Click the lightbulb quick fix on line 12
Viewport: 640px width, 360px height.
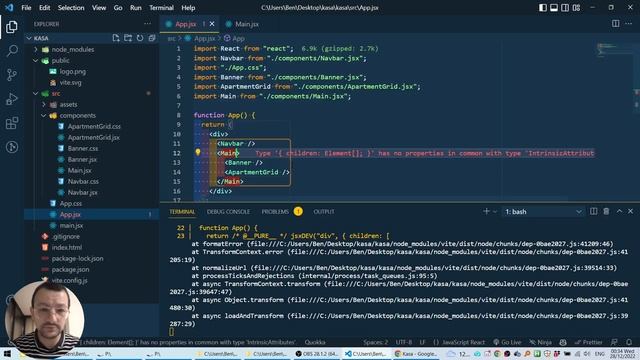coord(198,153)
